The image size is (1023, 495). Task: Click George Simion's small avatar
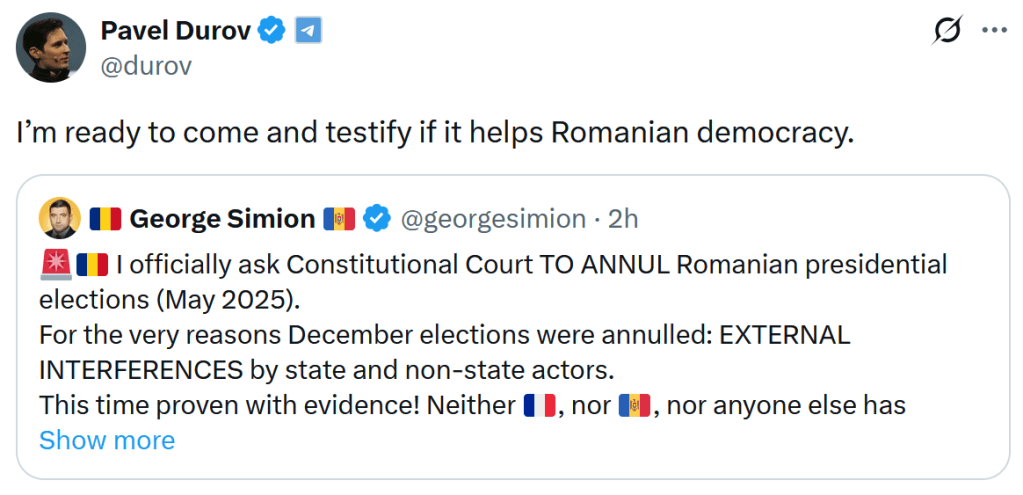point(59,218)
